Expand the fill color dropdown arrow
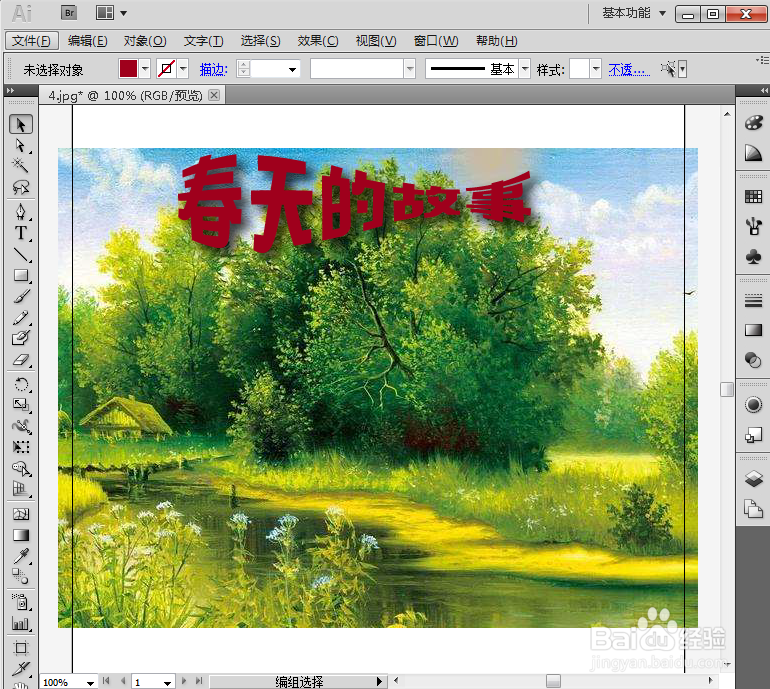 coord(145,69)
